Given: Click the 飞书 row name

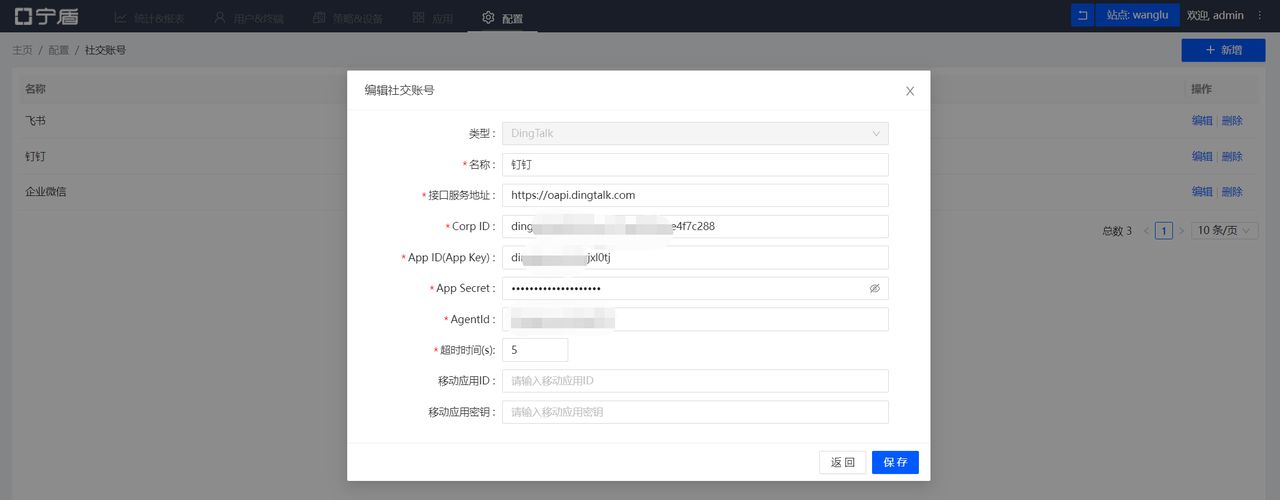Looking at the screenshot, I should [35, 121].
